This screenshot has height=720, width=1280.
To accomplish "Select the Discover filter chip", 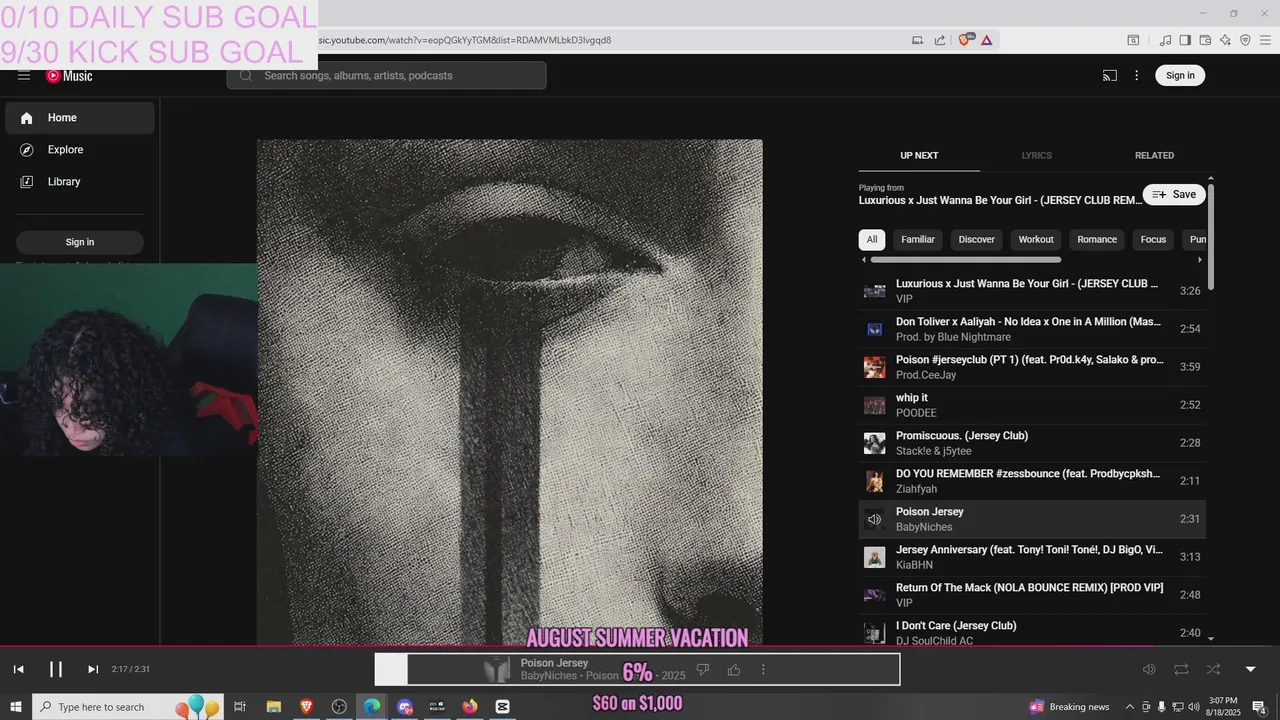I will [977, 240].
